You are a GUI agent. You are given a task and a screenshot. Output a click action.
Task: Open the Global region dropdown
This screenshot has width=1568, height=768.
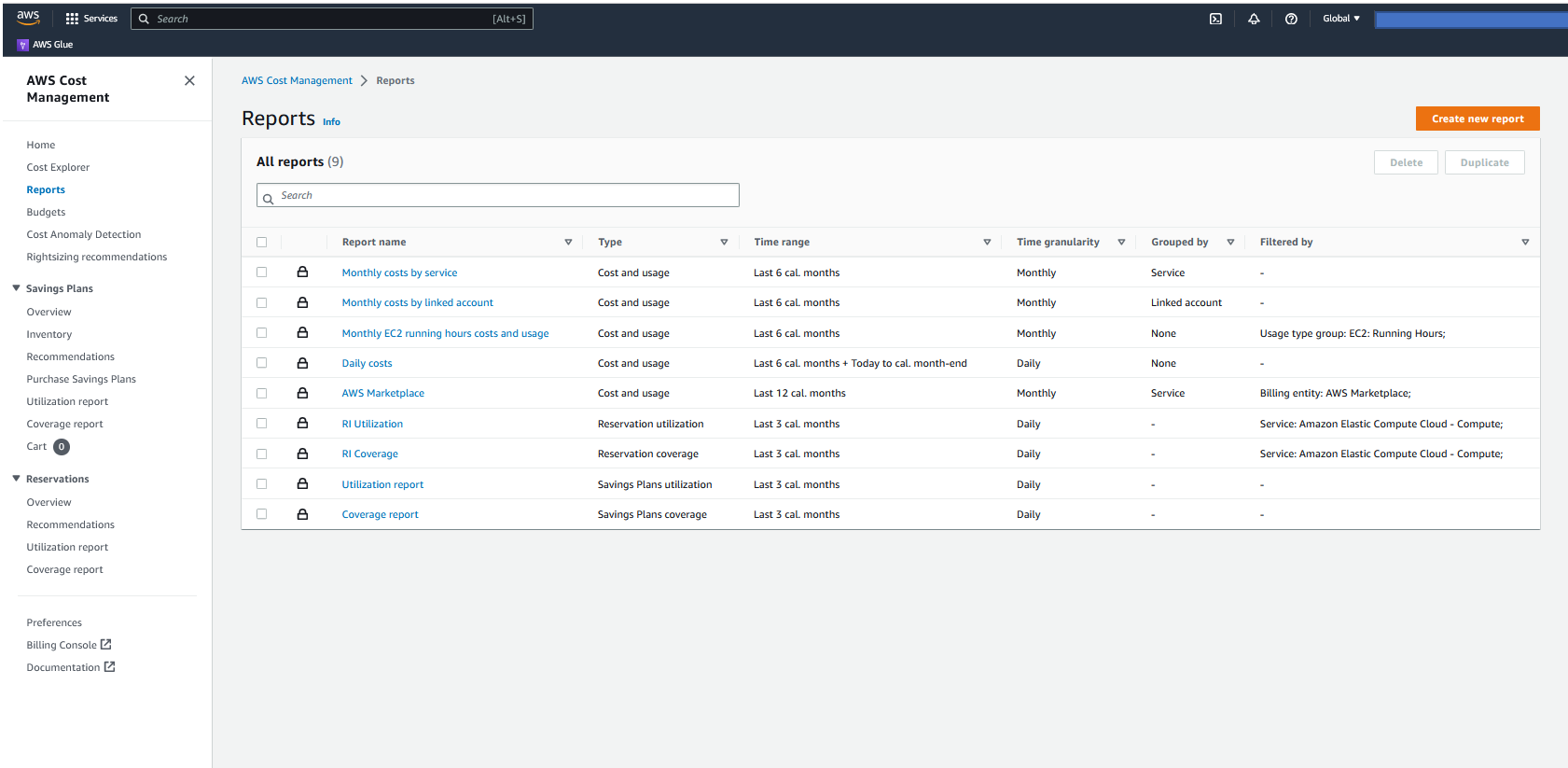point(1341,19)
